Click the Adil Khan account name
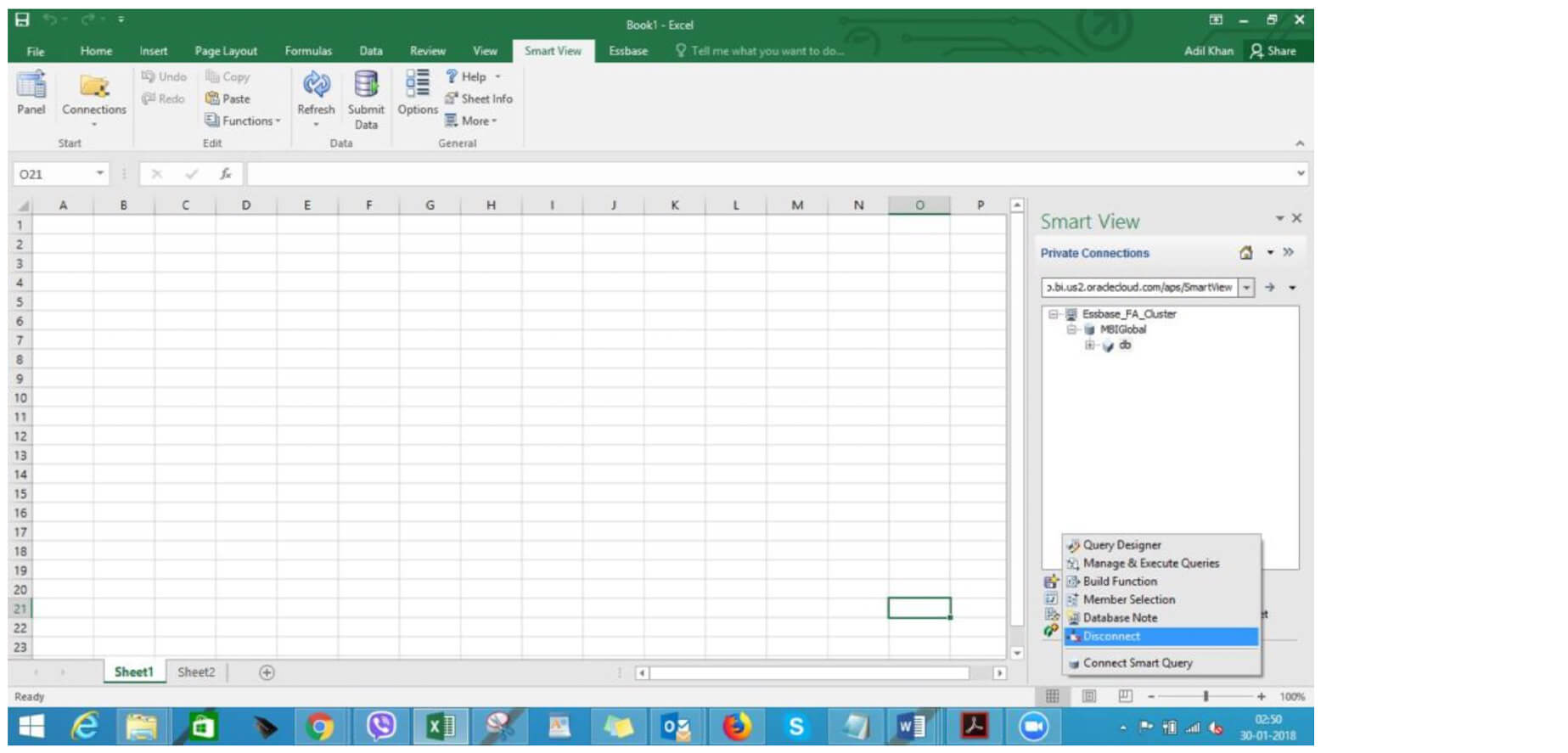 click(1209, 51)
